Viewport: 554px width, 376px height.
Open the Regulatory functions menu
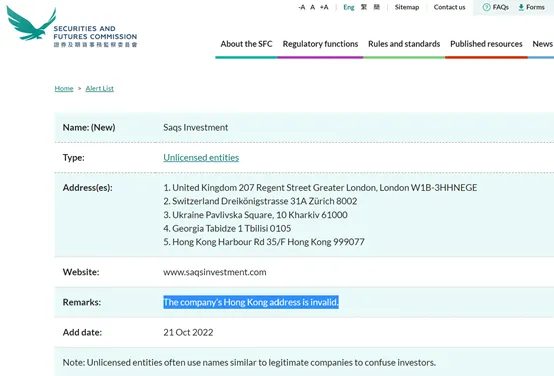pyautogui.click(x=320, y=44)
